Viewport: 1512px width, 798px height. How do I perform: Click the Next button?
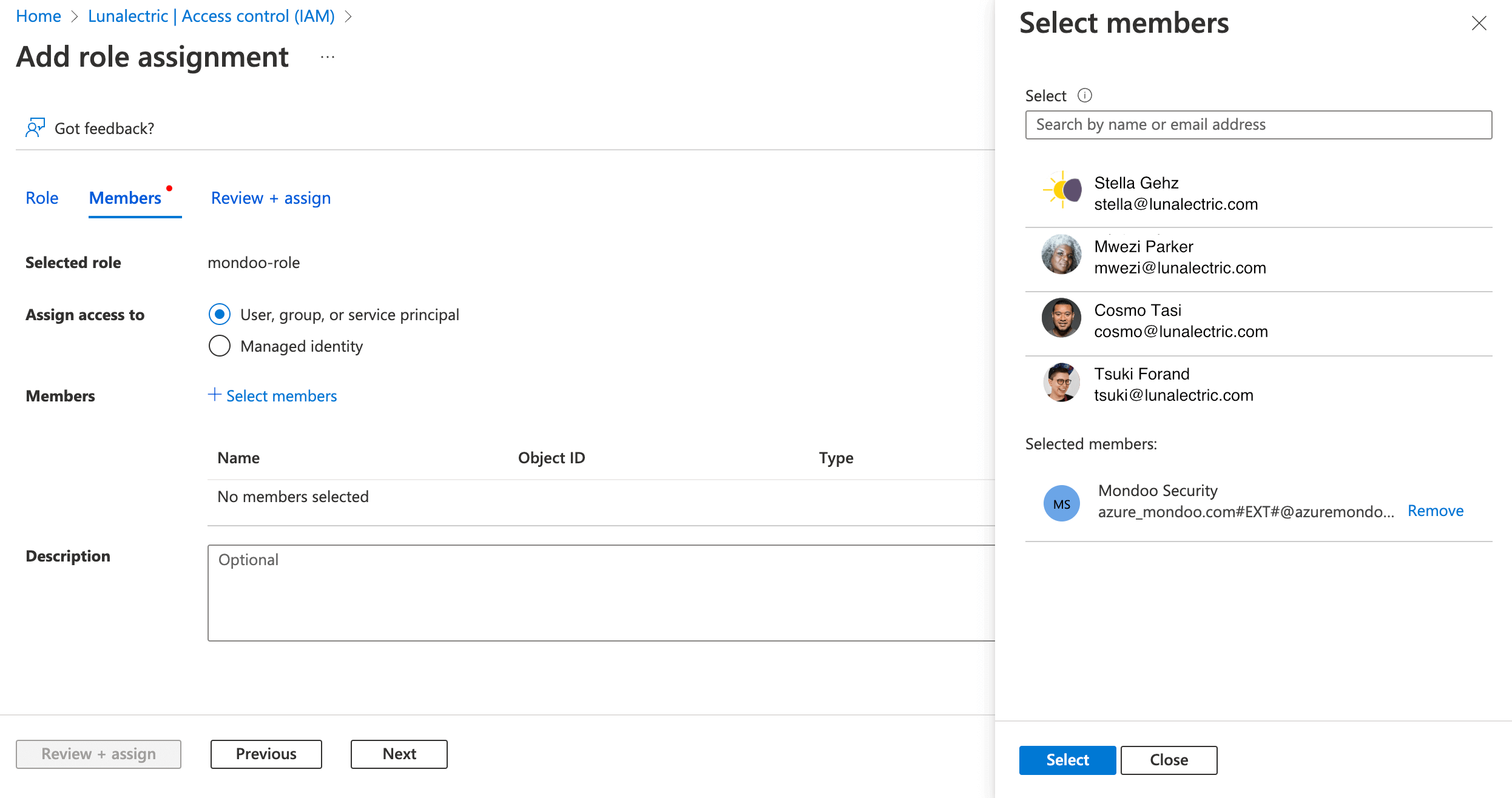(399, 754)
